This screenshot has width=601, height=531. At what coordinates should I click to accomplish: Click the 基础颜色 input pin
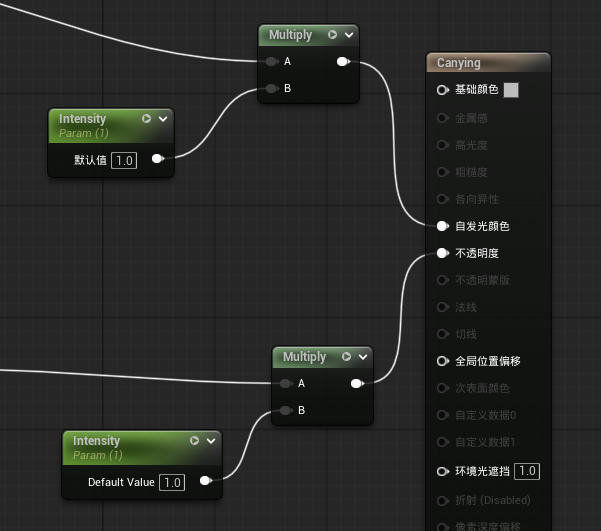443,90
